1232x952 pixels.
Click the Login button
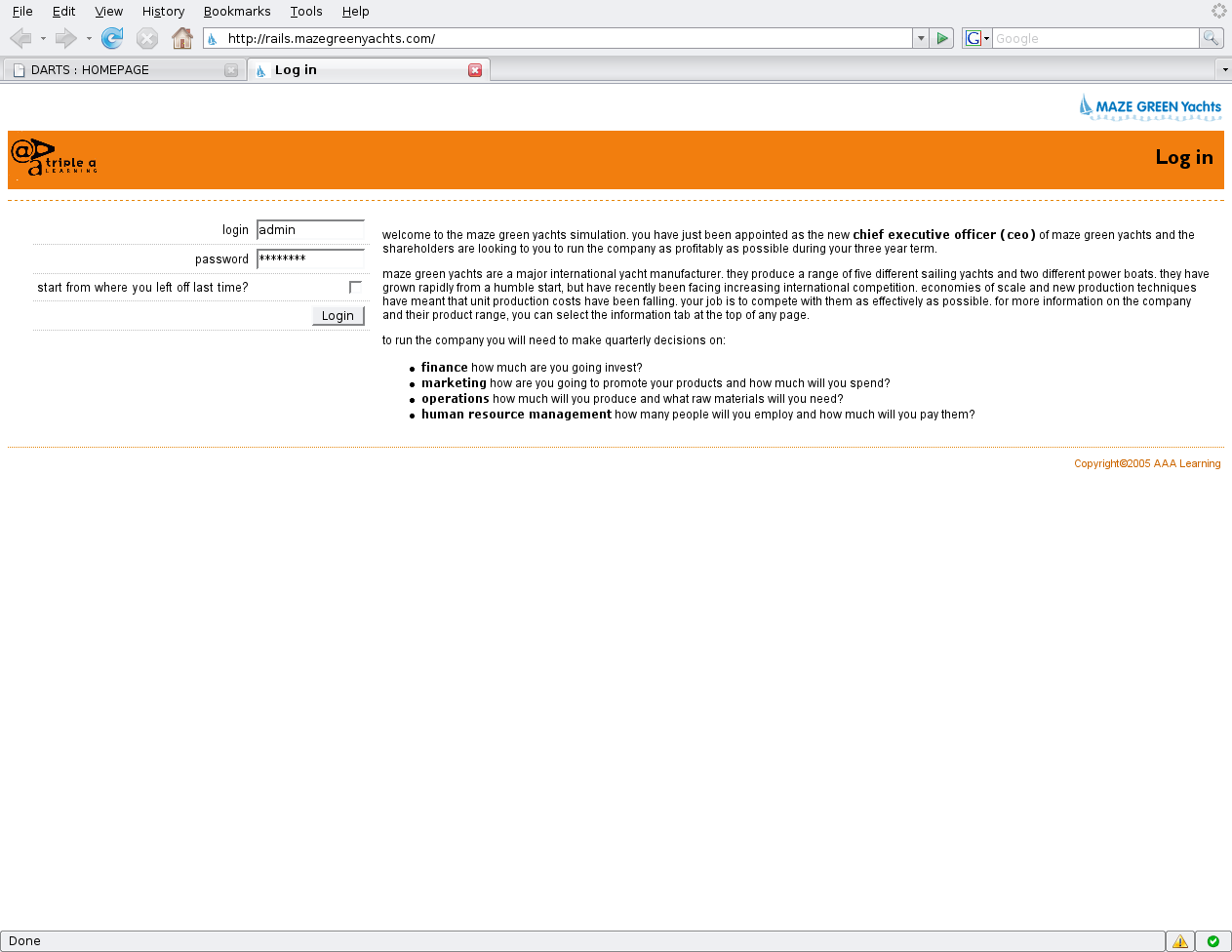[338, 315]
